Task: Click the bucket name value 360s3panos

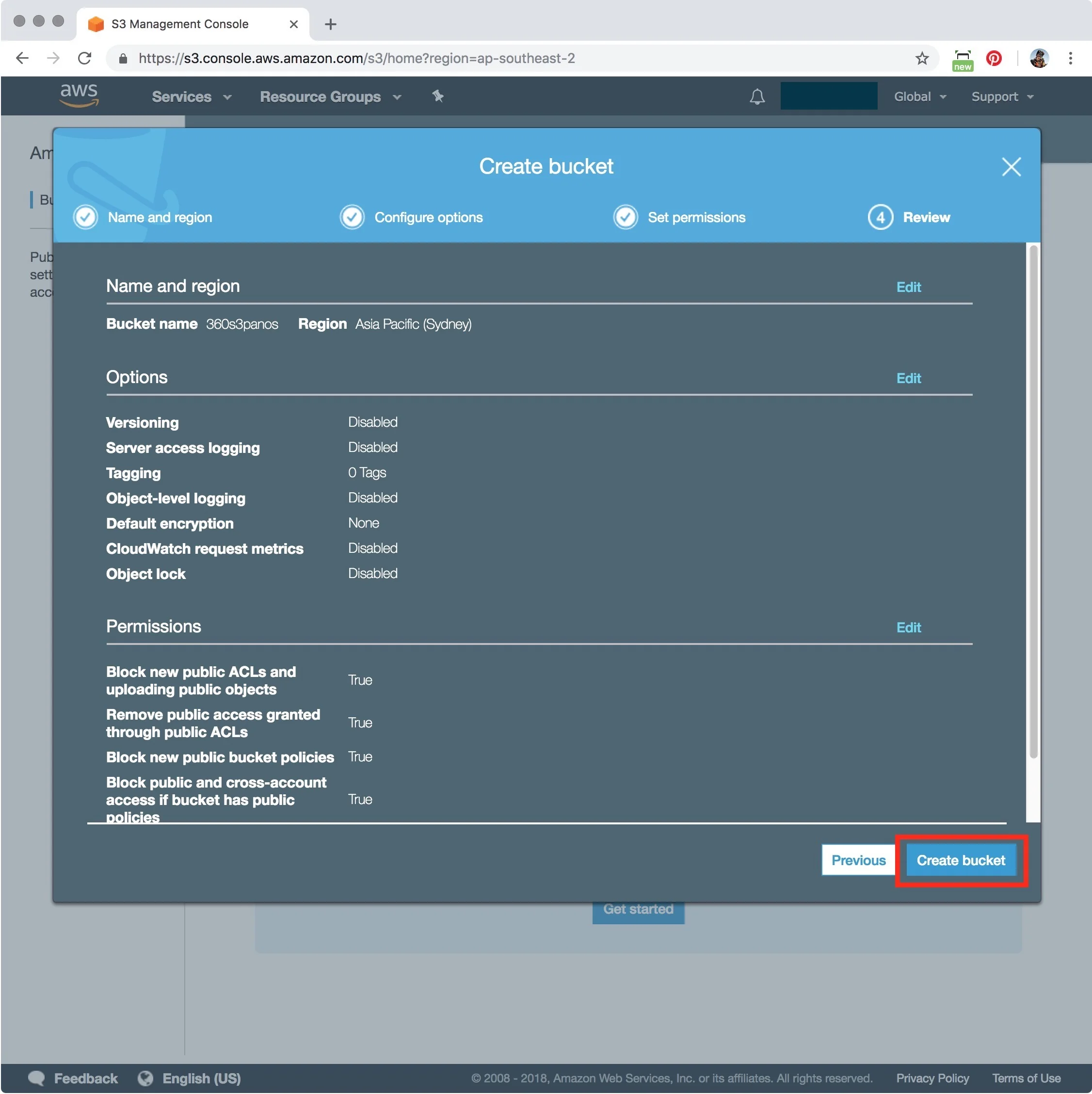Action: click(x=242, y=324)
